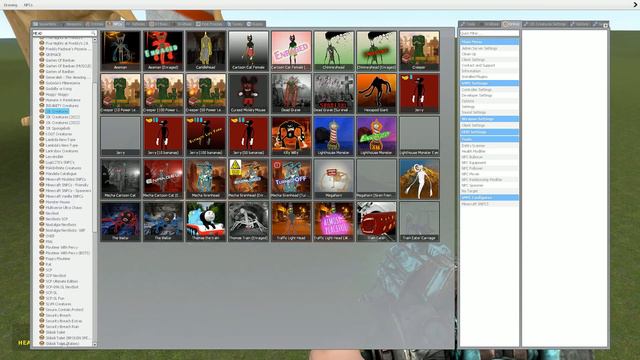Open the Installed Plugins entry
Screen dimensions: 640x360
point(489,77)
